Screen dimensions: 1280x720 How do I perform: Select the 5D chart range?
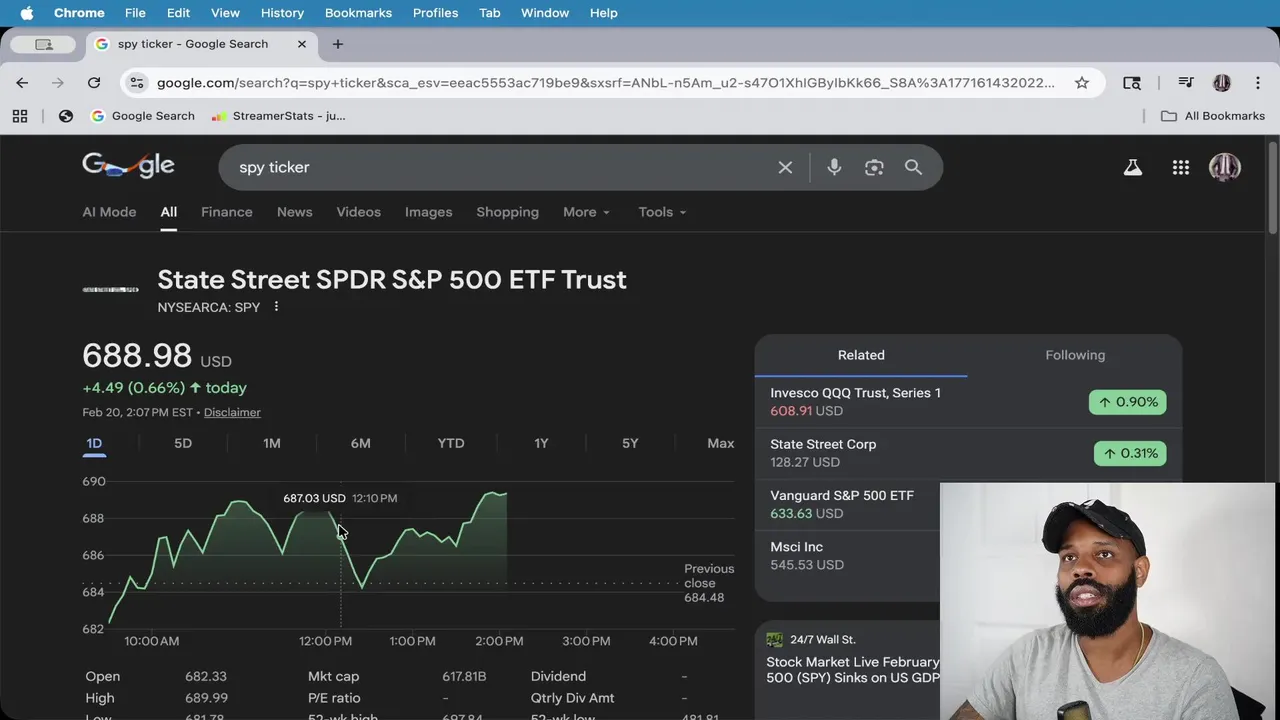click(183, 443)
